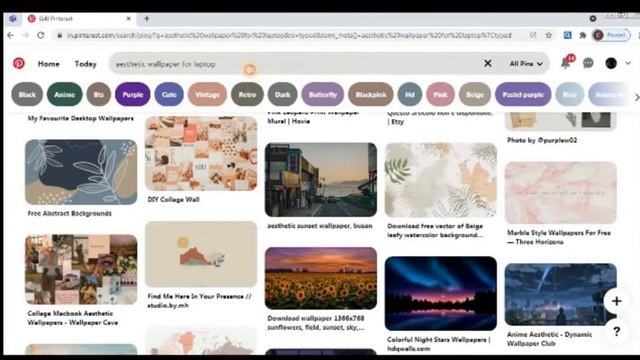Filter by the Retro chip
The width and height of the screenshot is (640, 360).
point(247,94)
